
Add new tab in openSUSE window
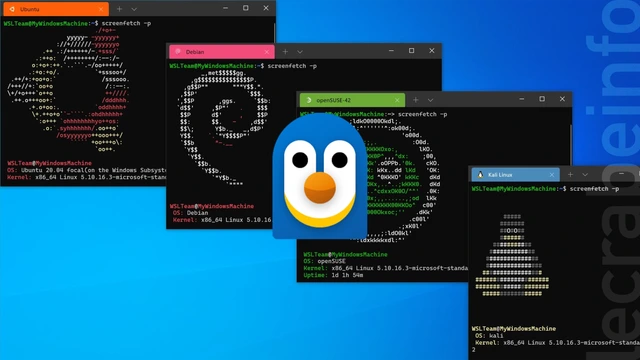click(x=416, y=100)
